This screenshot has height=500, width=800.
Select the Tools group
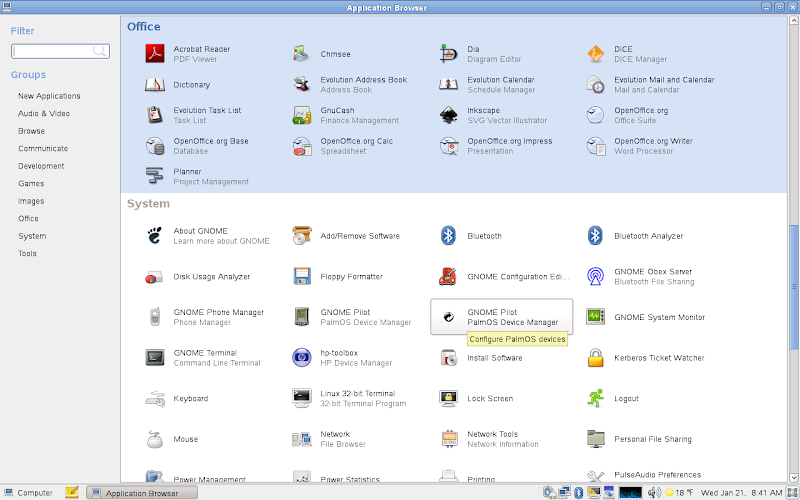point(27,254)
